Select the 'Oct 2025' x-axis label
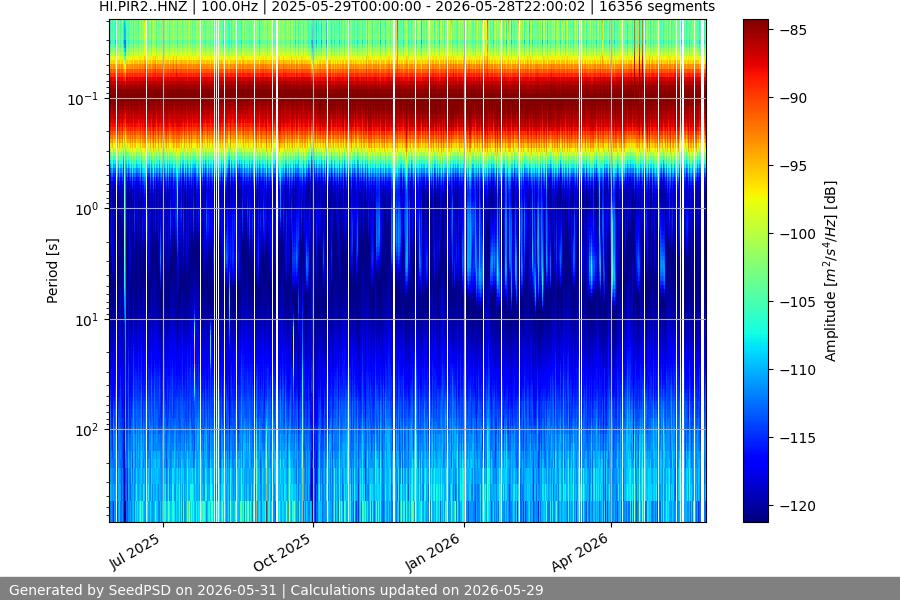The width and height of the screenshot is (900, 600). click(x=282, y=552)
